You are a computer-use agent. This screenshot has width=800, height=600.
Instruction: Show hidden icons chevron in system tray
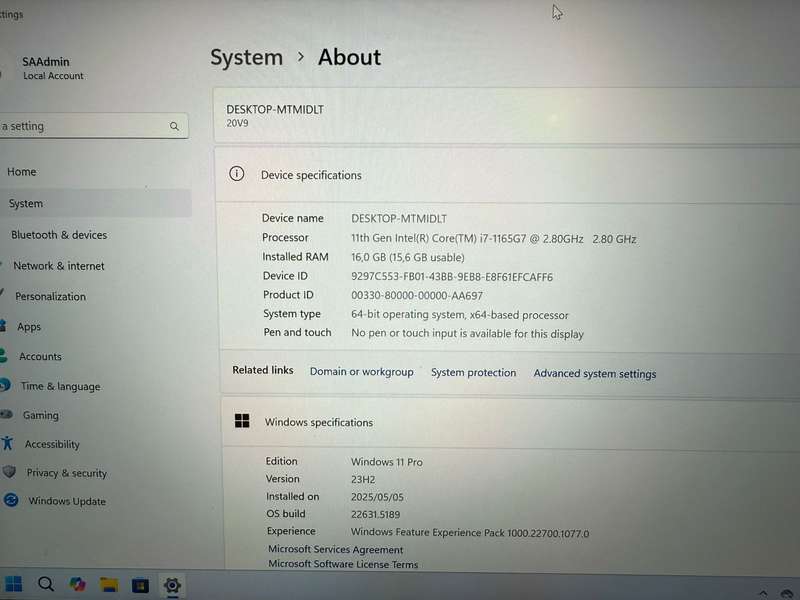(763, 592)
